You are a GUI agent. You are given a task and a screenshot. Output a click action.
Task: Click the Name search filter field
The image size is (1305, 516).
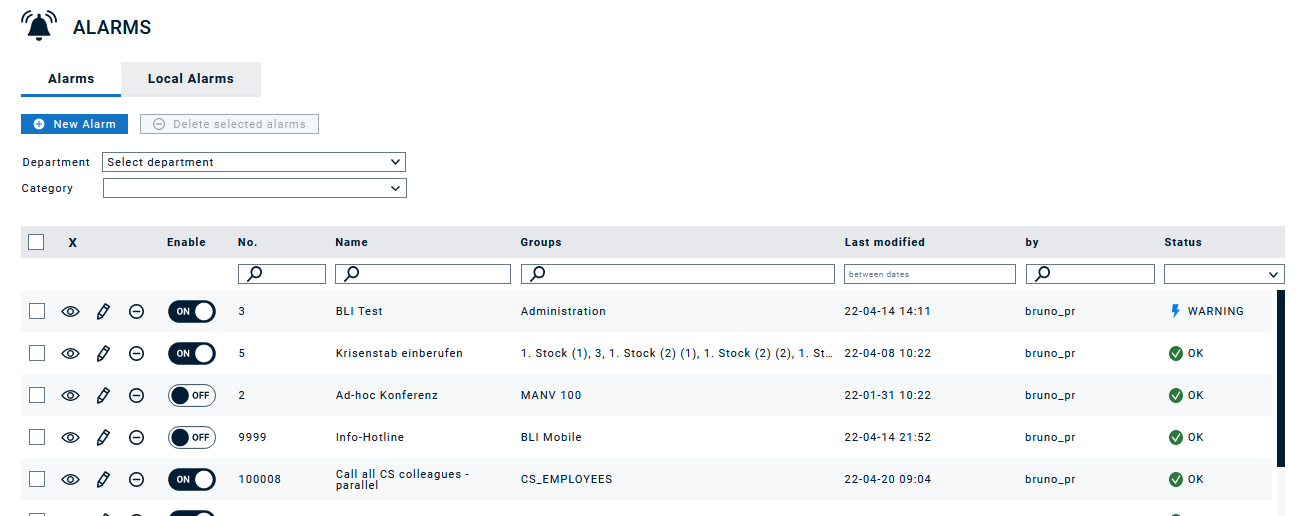(423, 274)
